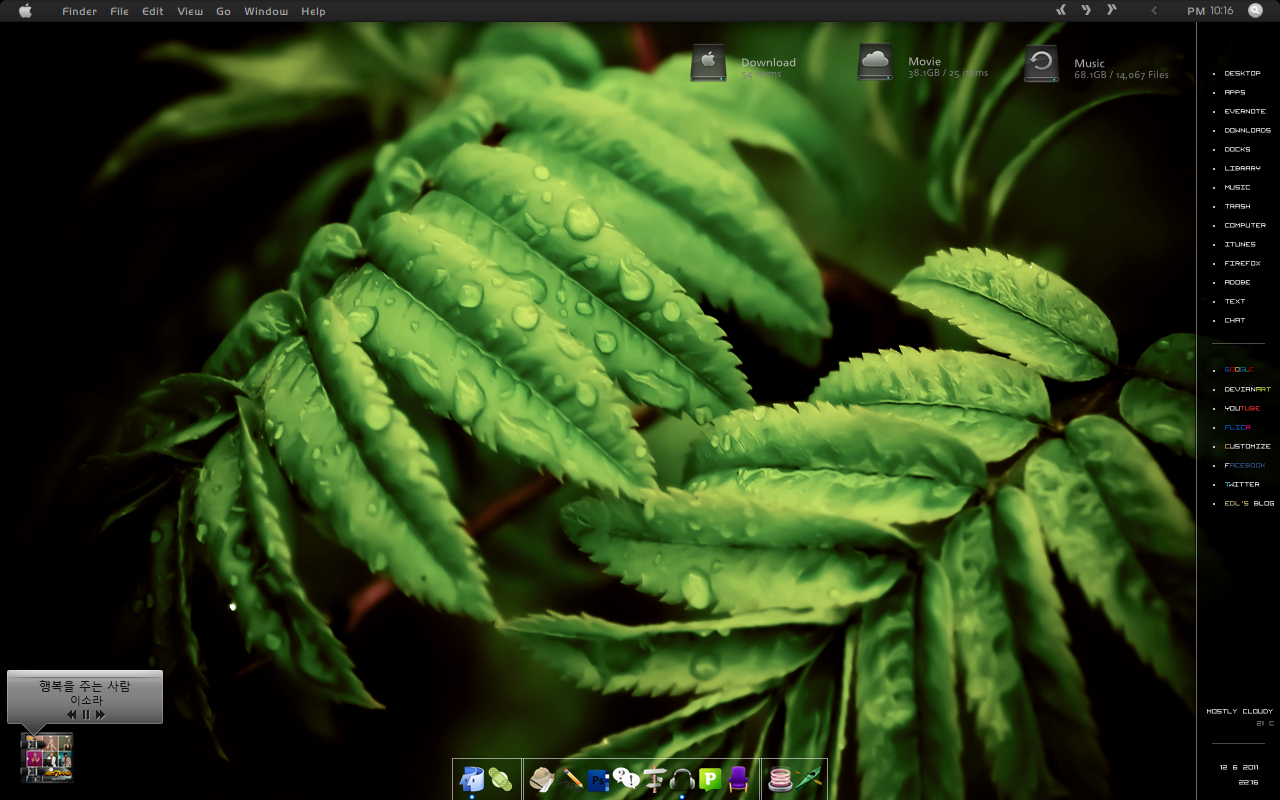The width and height of the screenshot is (1280, 800).
Task: Click the third double-right chevron menu icon
Action: coord(1111,10)
